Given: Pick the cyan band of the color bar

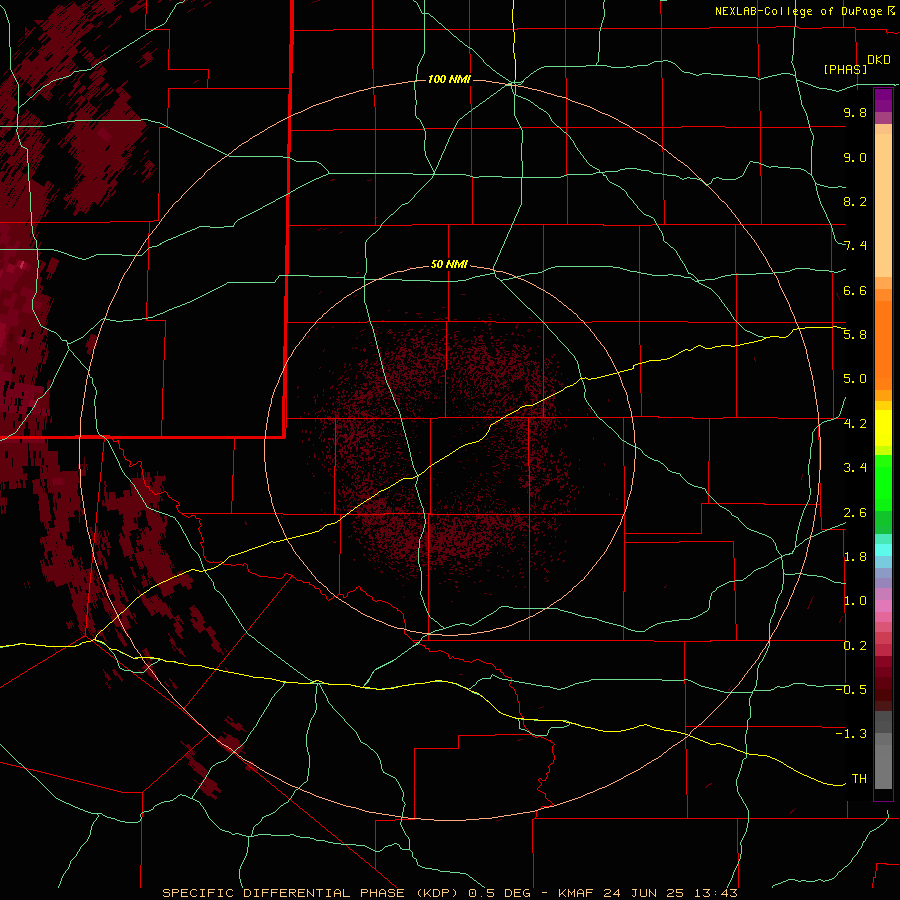Looking at the screenshot, I should click(883, 550).
